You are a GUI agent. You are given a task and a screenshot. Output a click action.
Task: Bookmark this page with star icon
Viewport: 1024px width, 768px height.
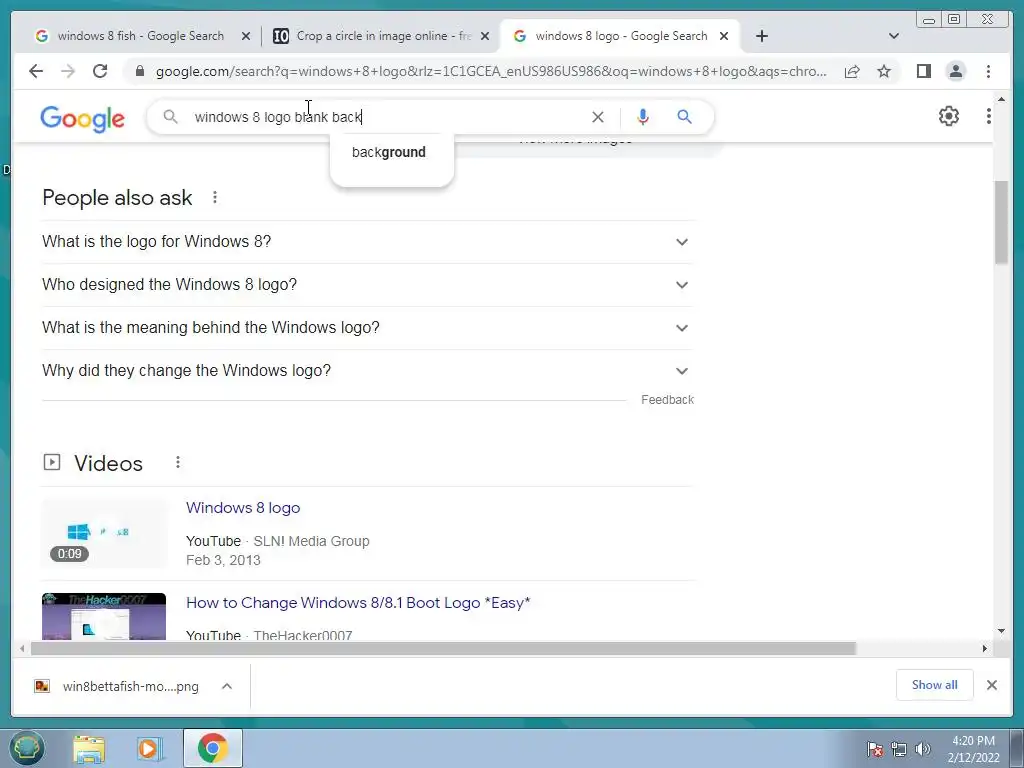click(884, 71)
